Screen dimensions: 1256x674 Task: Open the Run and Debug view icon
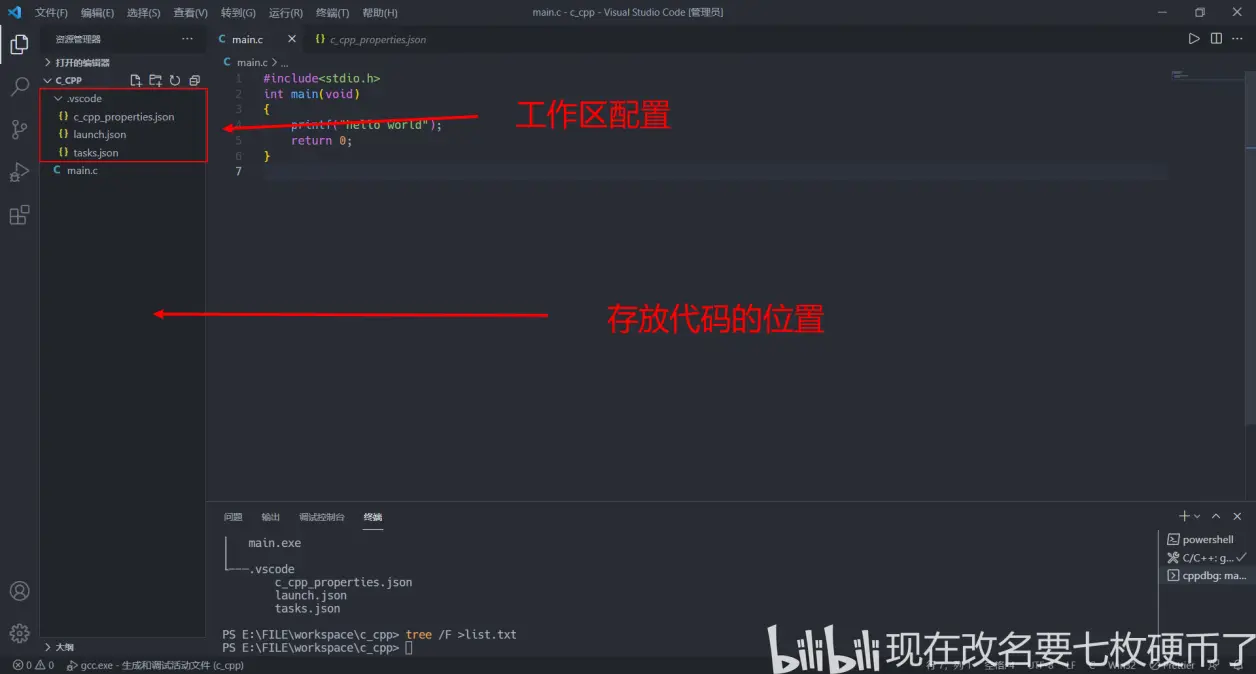point(19,172)
